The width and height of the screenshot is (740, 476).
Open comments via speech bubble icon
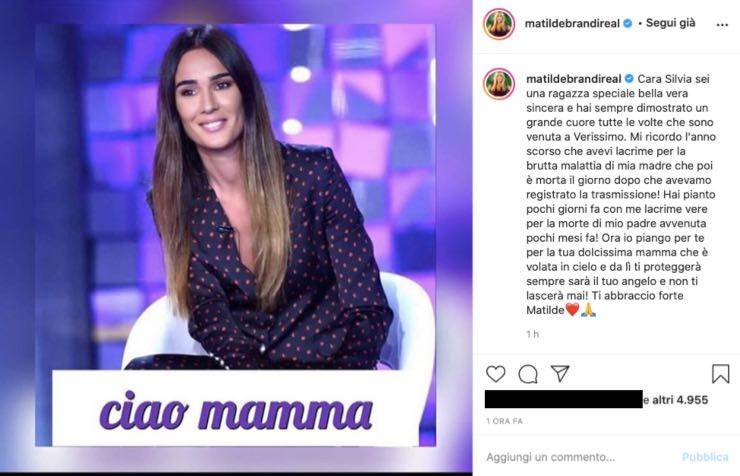[528, 374]
